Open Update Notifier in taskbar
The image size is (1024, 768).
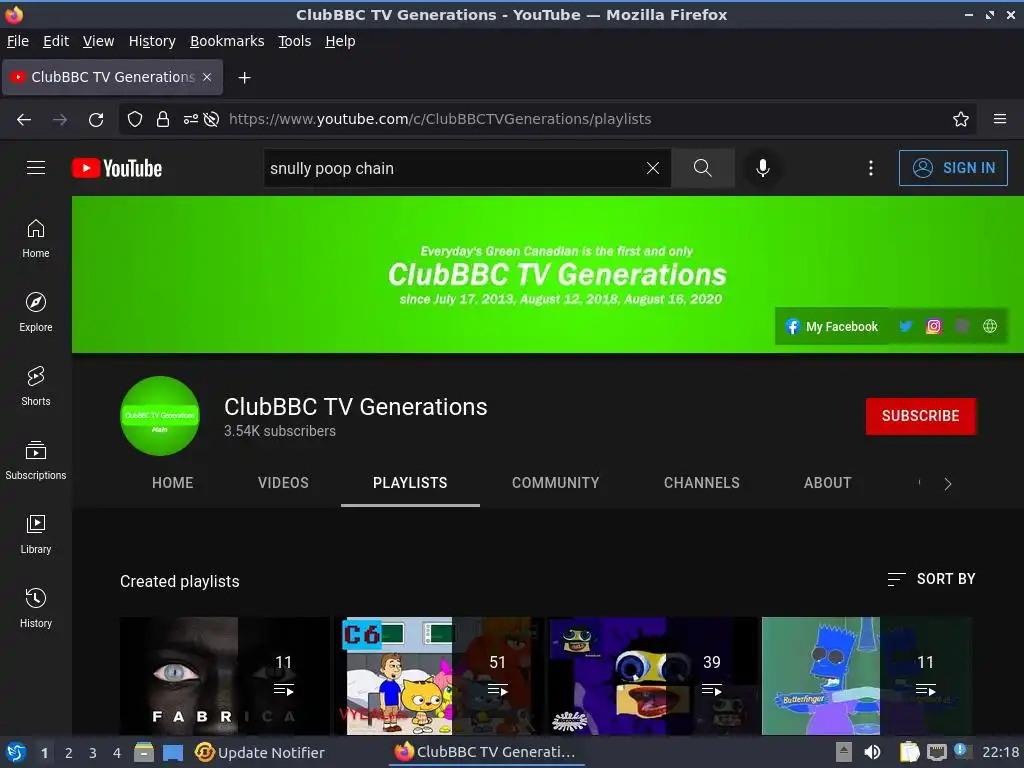(x=259, y=753)
